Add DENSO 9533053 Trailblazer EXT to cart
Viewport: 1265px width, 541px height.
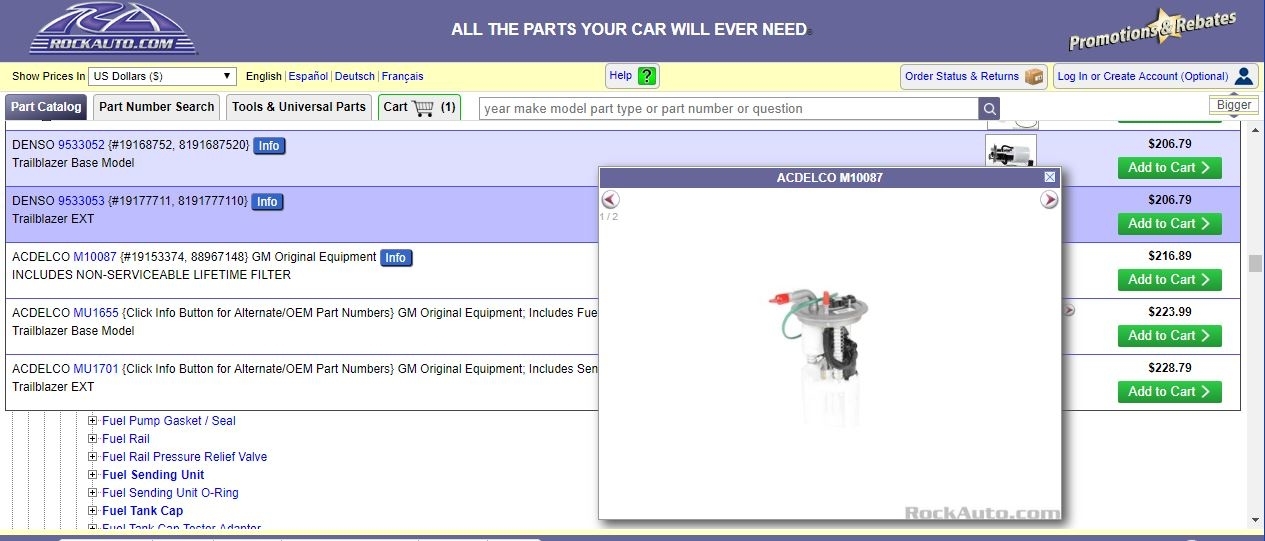point(1169,224)
